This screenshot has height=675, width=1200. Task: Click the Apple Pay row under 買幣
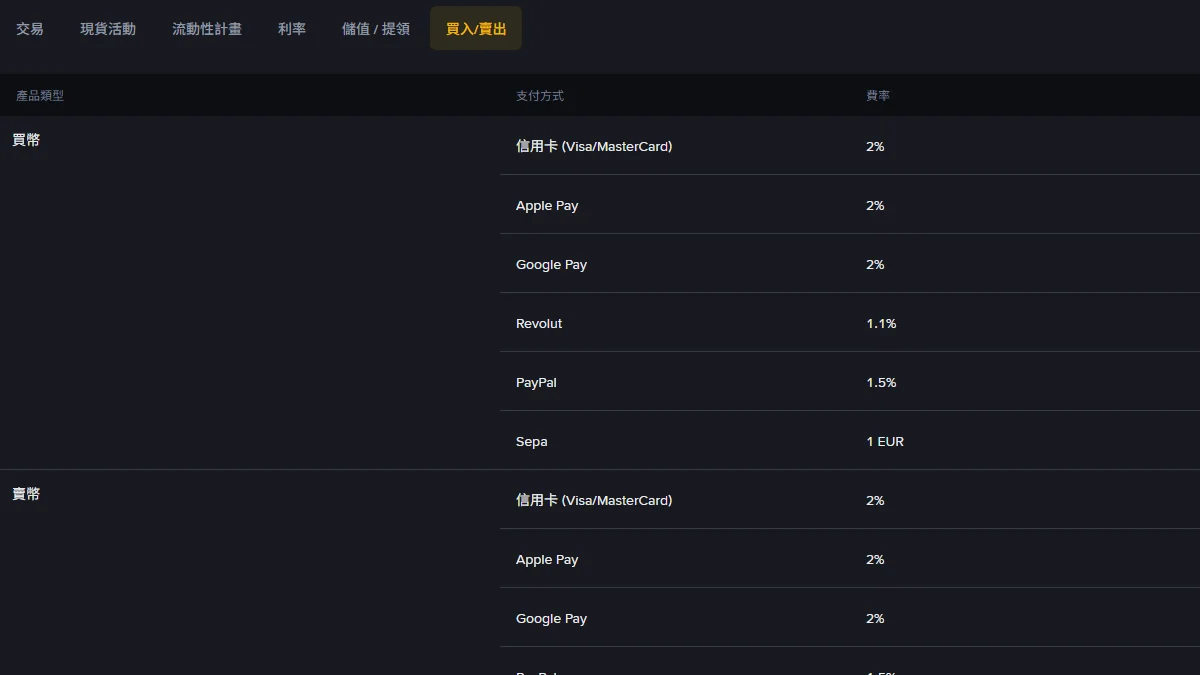(x=850, y=205)
